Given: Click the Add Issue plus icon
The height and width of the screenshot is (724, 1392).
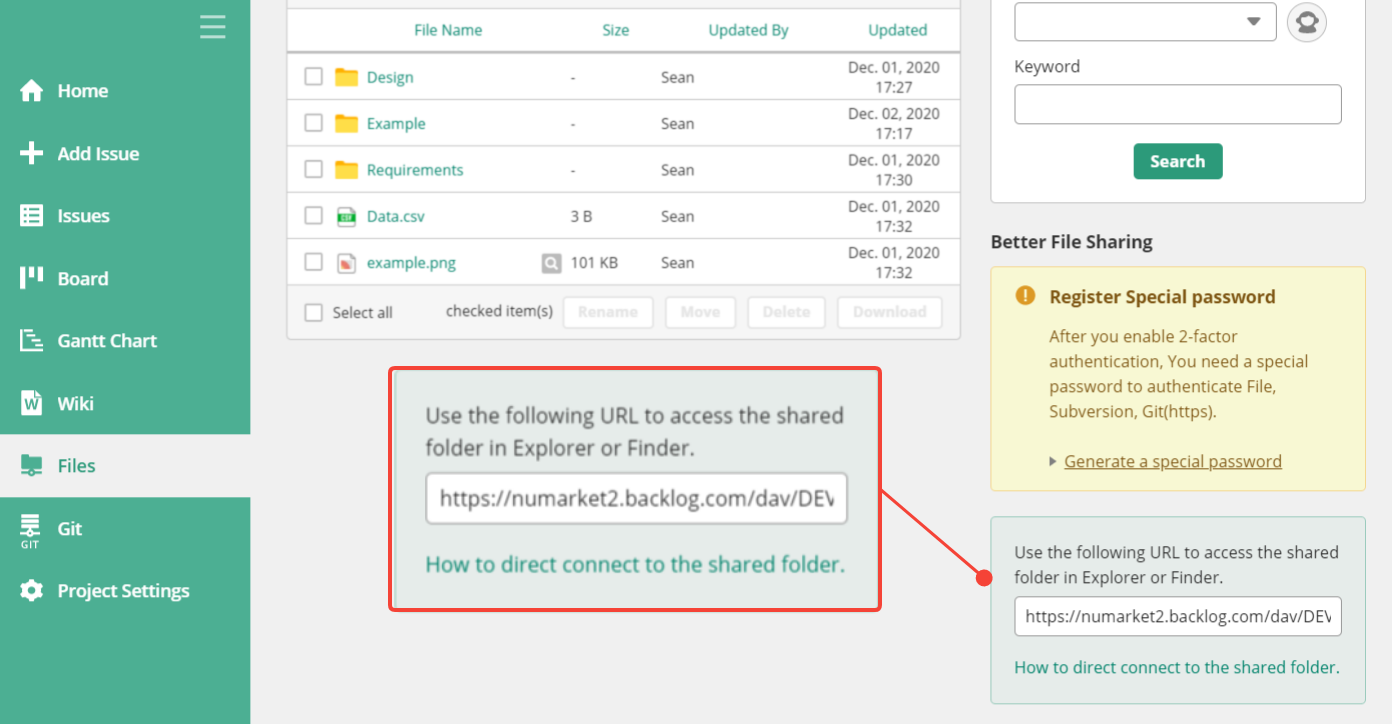Looking at the screenshot, I should coord(31,153).
